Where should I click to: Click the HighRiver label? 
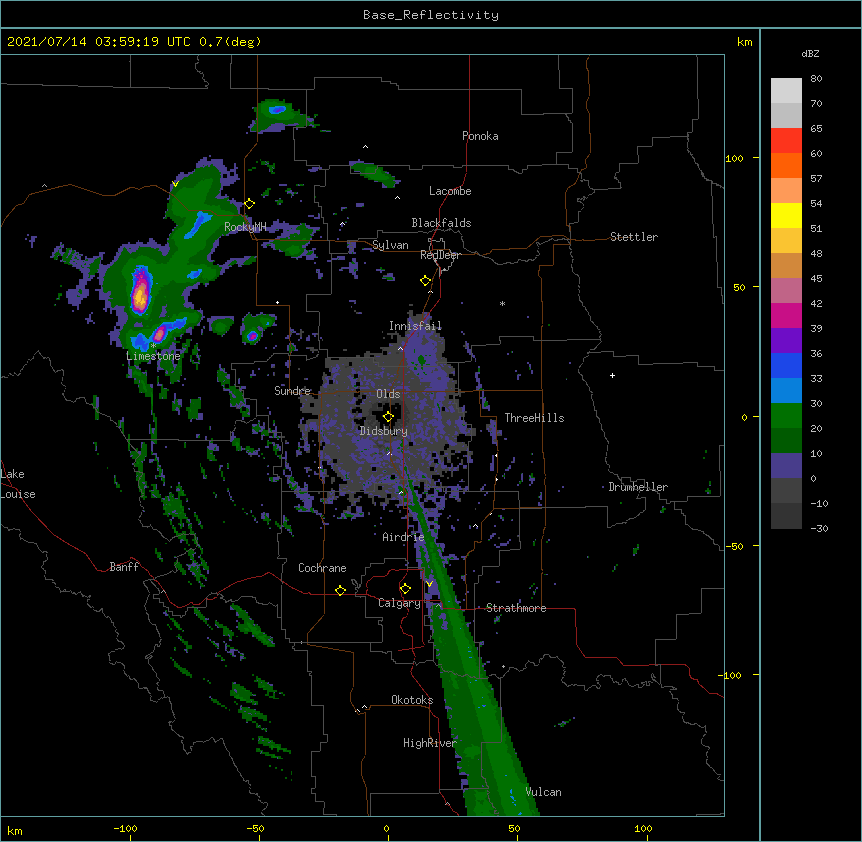tap(430, 743)
